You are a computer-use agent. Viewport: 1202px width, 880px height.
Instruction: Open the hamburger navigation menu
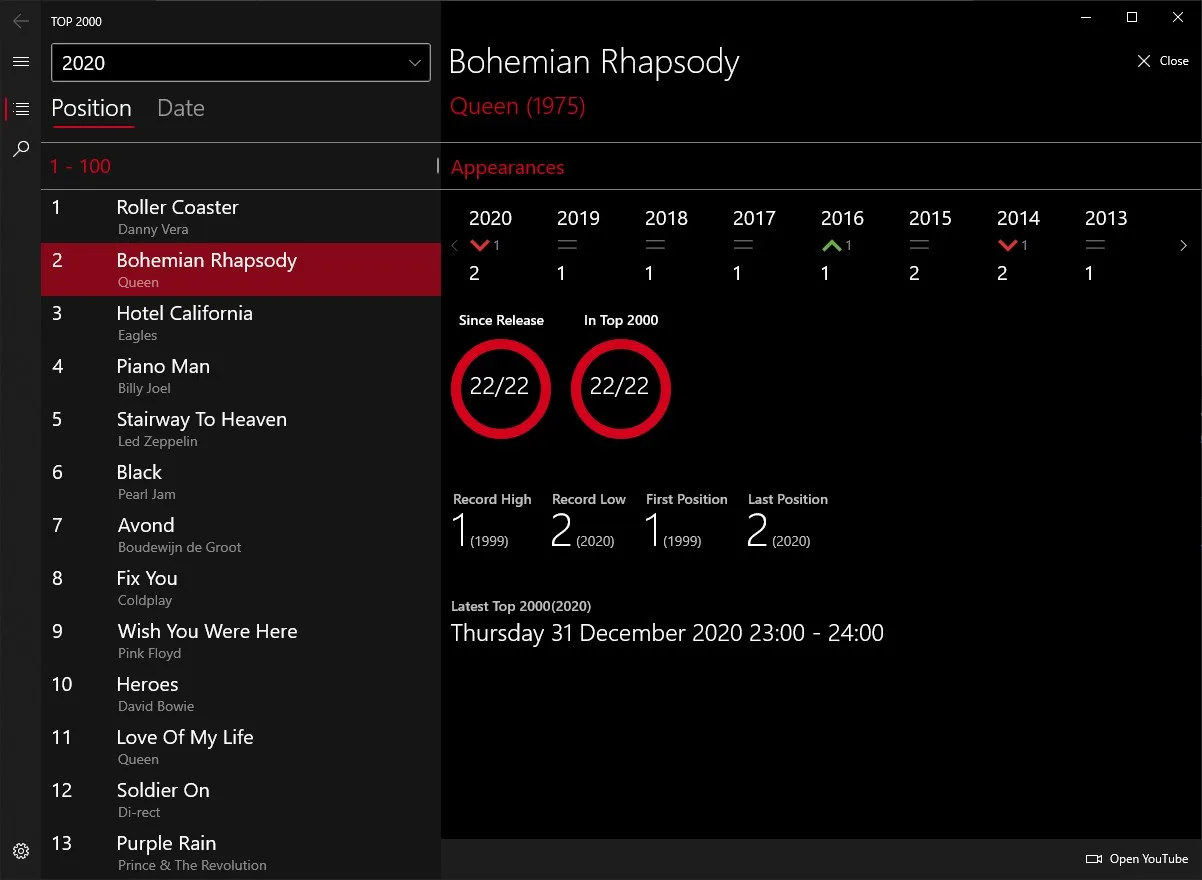(20, 62)
